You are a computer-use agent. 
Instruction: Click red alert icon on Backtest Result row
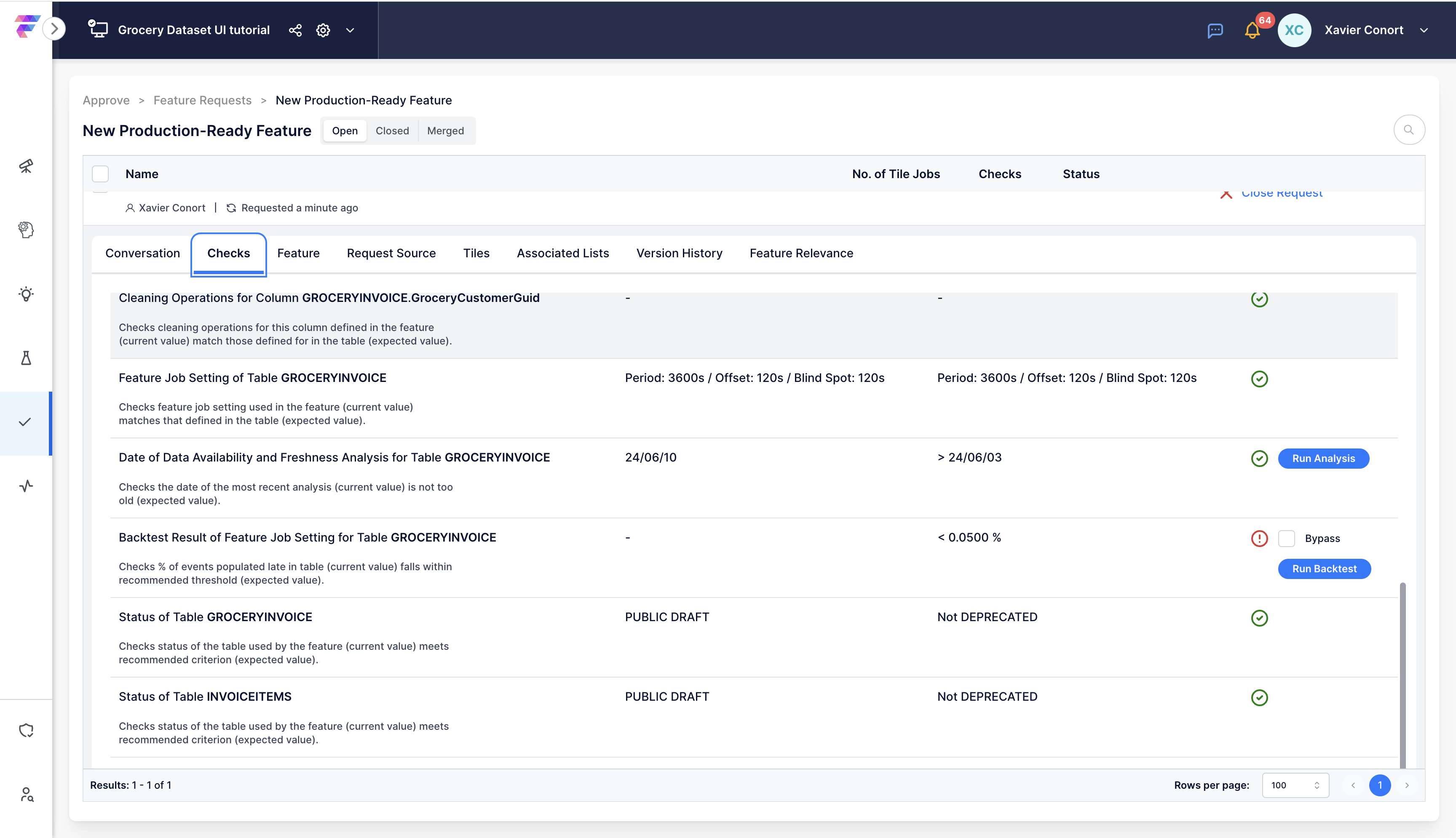[1259, 538]
